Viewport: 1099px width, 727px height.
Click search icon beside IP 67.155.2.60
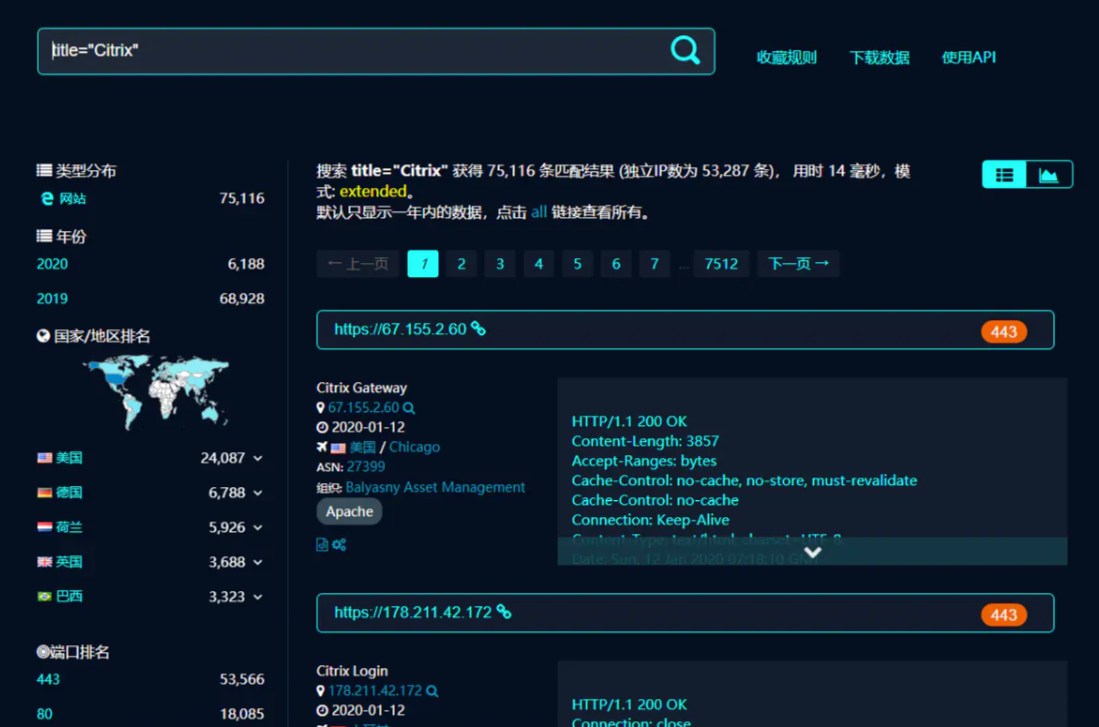[x=409, y=407]
